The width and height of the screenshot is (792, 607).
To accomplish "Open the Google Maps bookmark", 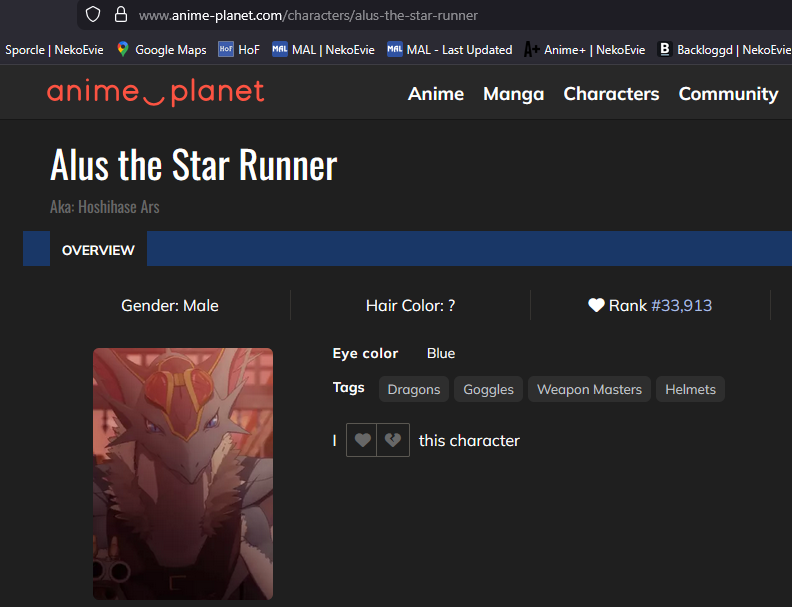I will (162, 49).
